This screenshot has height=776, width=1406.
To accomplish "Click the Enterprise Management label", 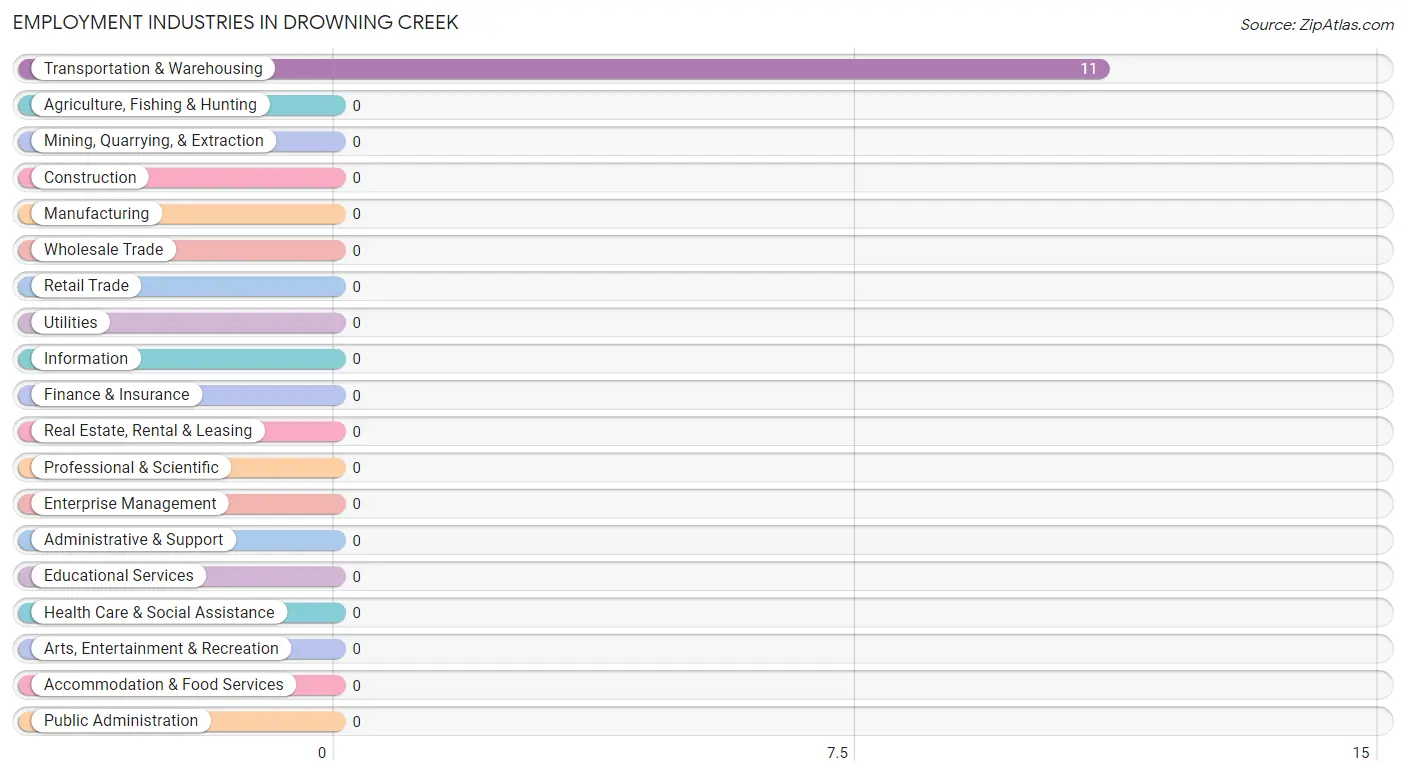I will pyautogui.click(x=130, y=504).
